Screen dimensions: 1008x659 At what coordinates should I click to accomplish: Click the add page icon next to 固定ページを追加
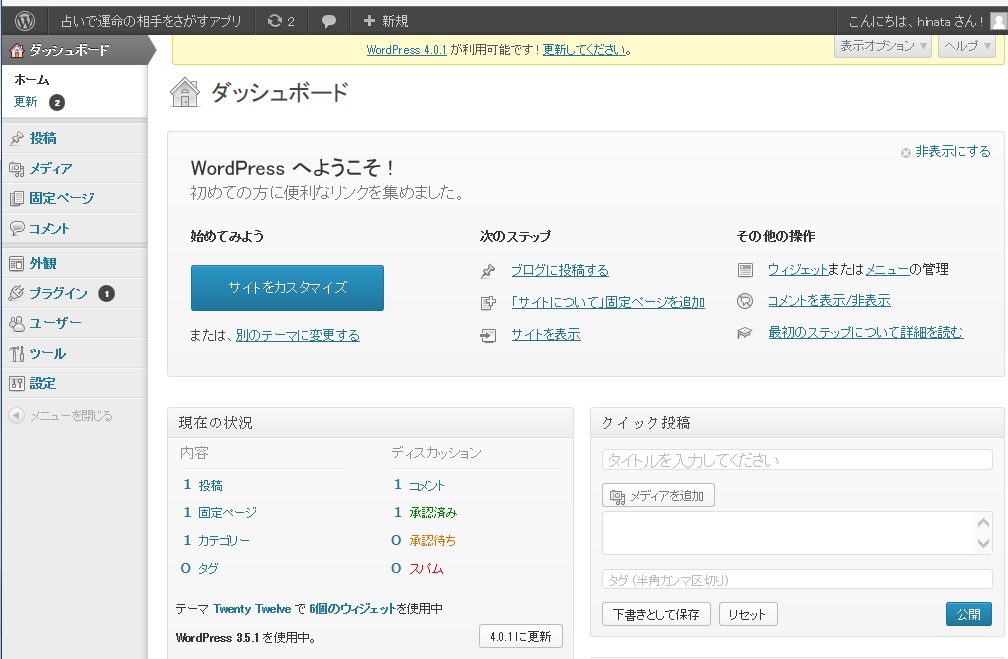click(x=488, y=303)
